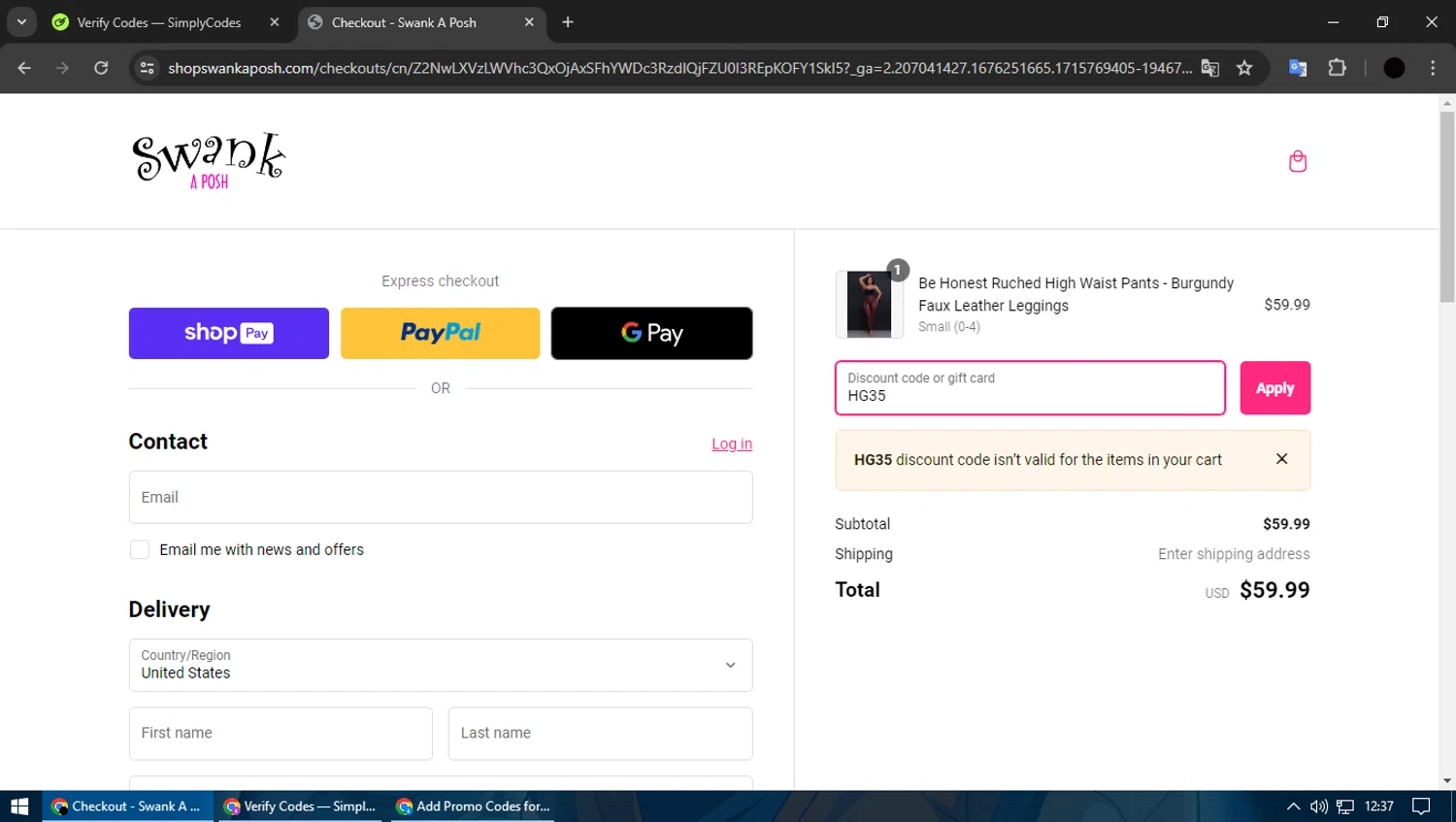This screenshot has height=822, width=1456.
Task: Open the shopping bag cart icon
Action: [1298, 161]
